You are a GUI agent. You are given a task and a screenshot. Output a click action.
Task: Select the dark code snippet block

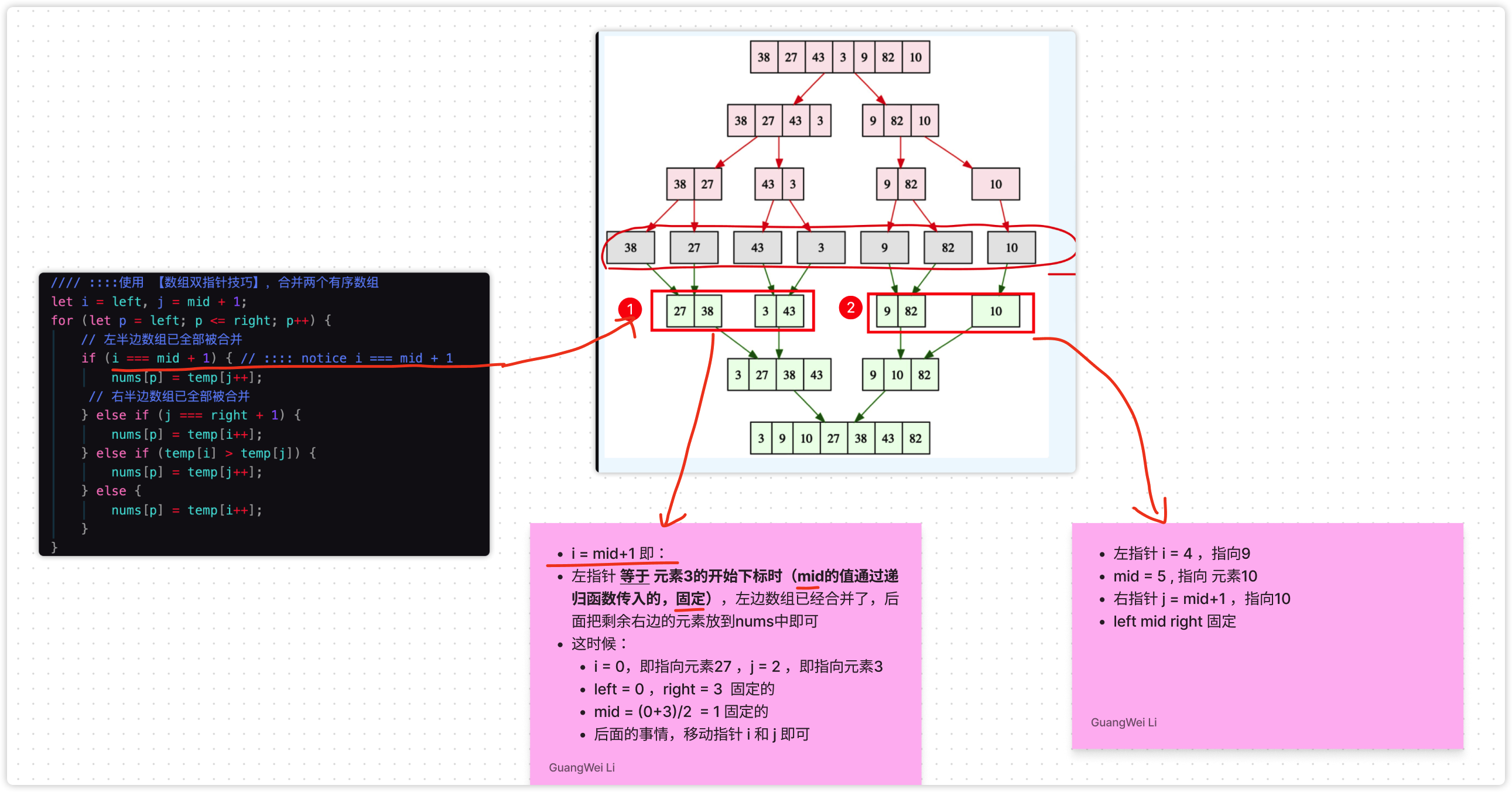coord(264,414)
